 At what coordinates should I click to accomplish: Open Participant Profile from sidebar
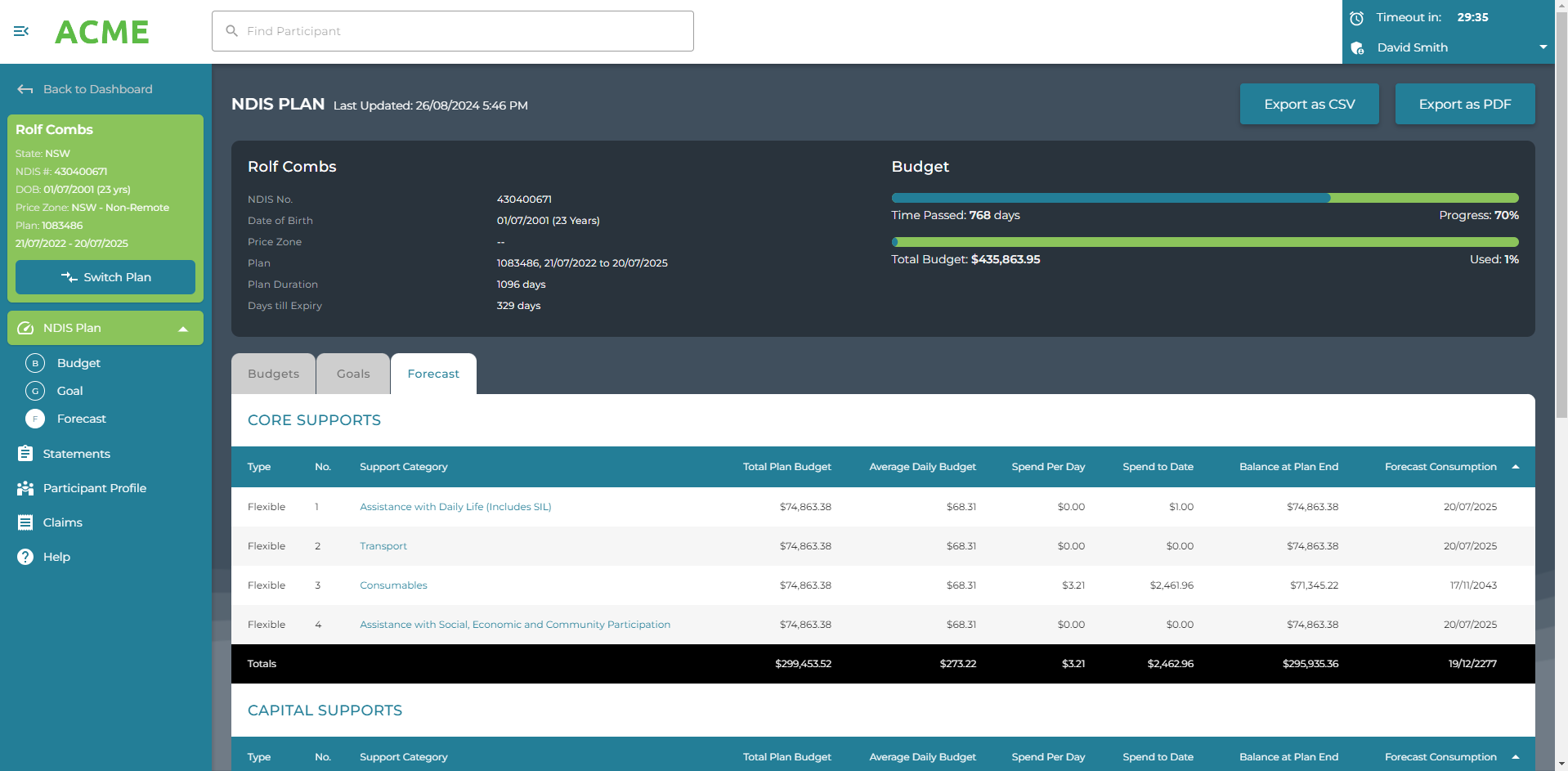pos(95,488)
